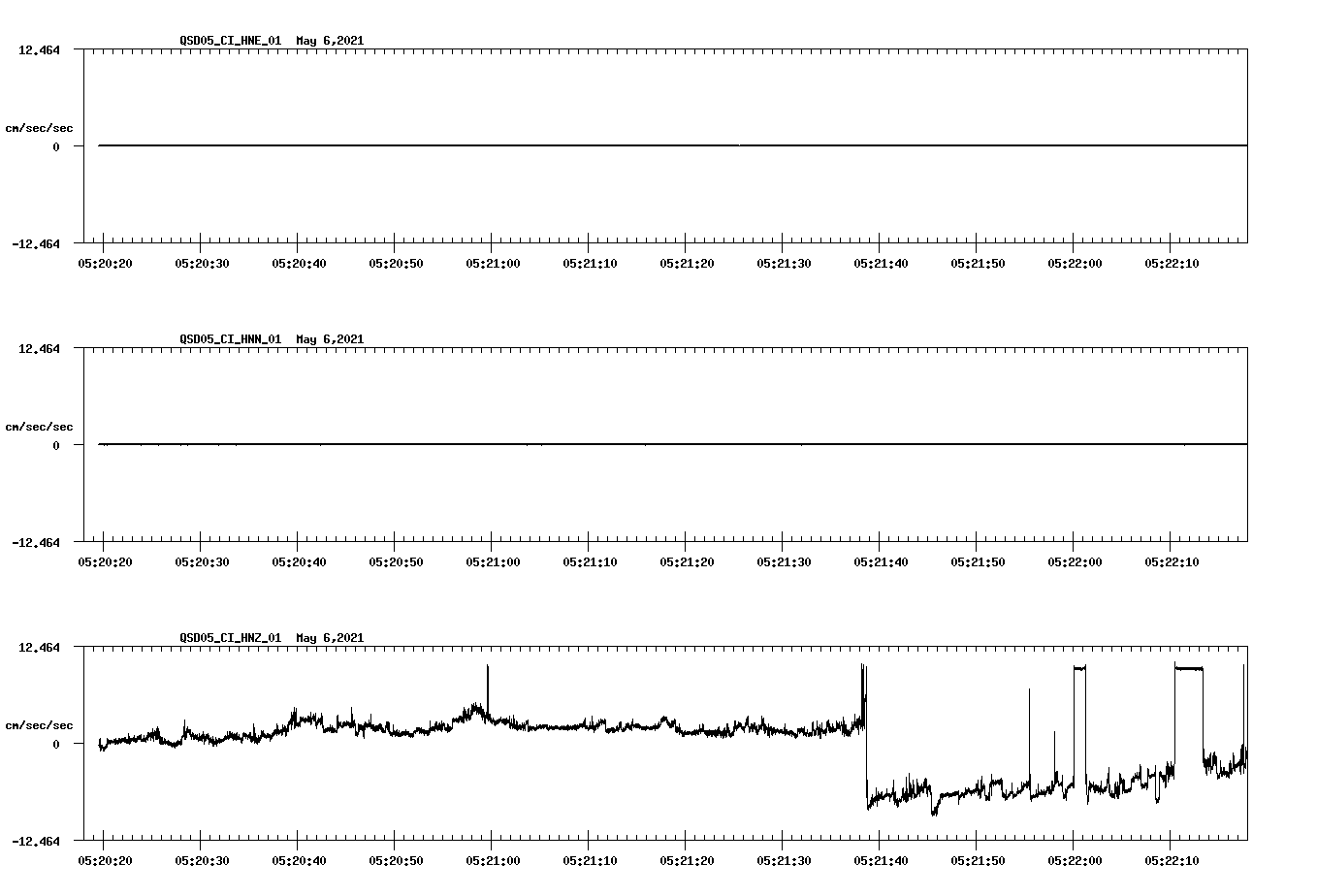Click the cm/sec/sec axis label on HNE plot
The width and height of the screenshot is (1317, 896).
pos(40,127)
